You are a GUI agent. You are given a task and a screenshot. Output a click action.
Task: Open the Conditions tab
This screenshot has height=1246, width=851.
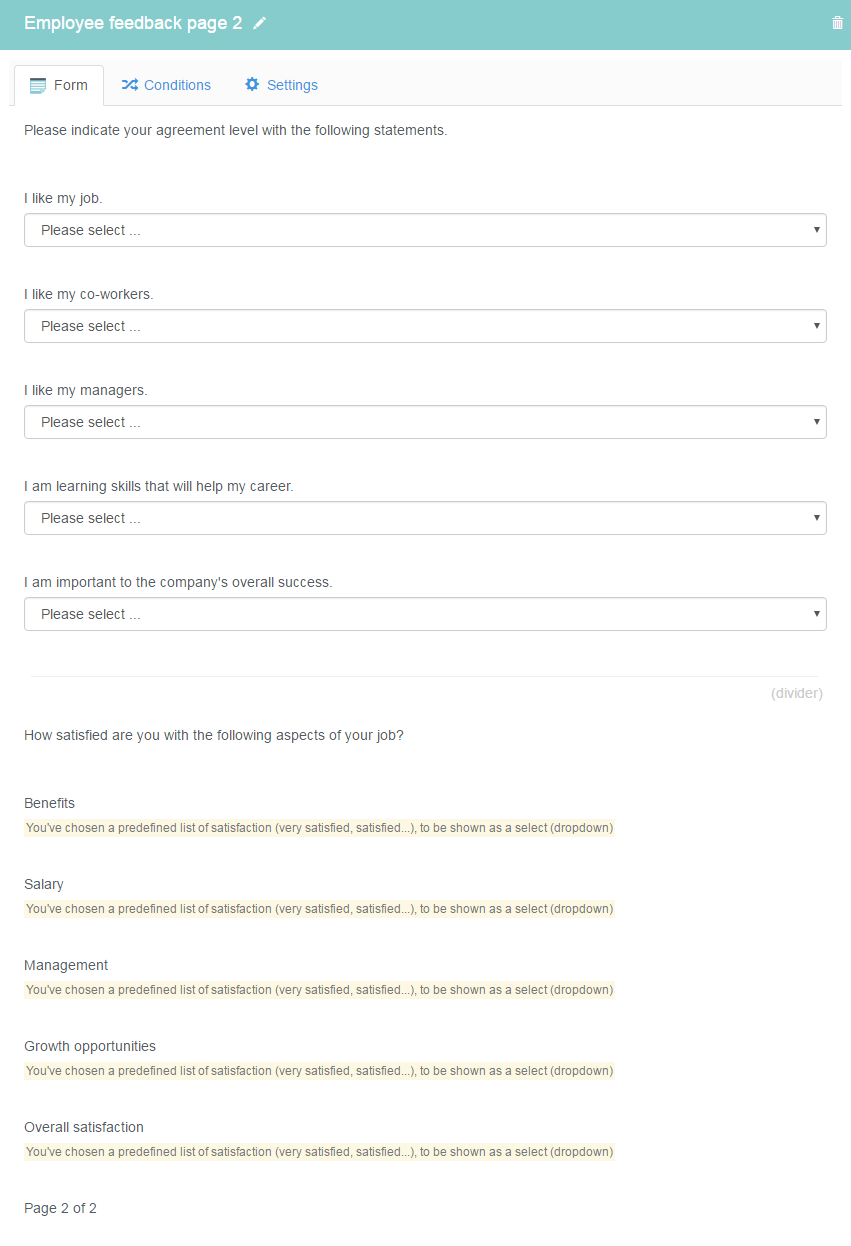[x=166, y=85]
